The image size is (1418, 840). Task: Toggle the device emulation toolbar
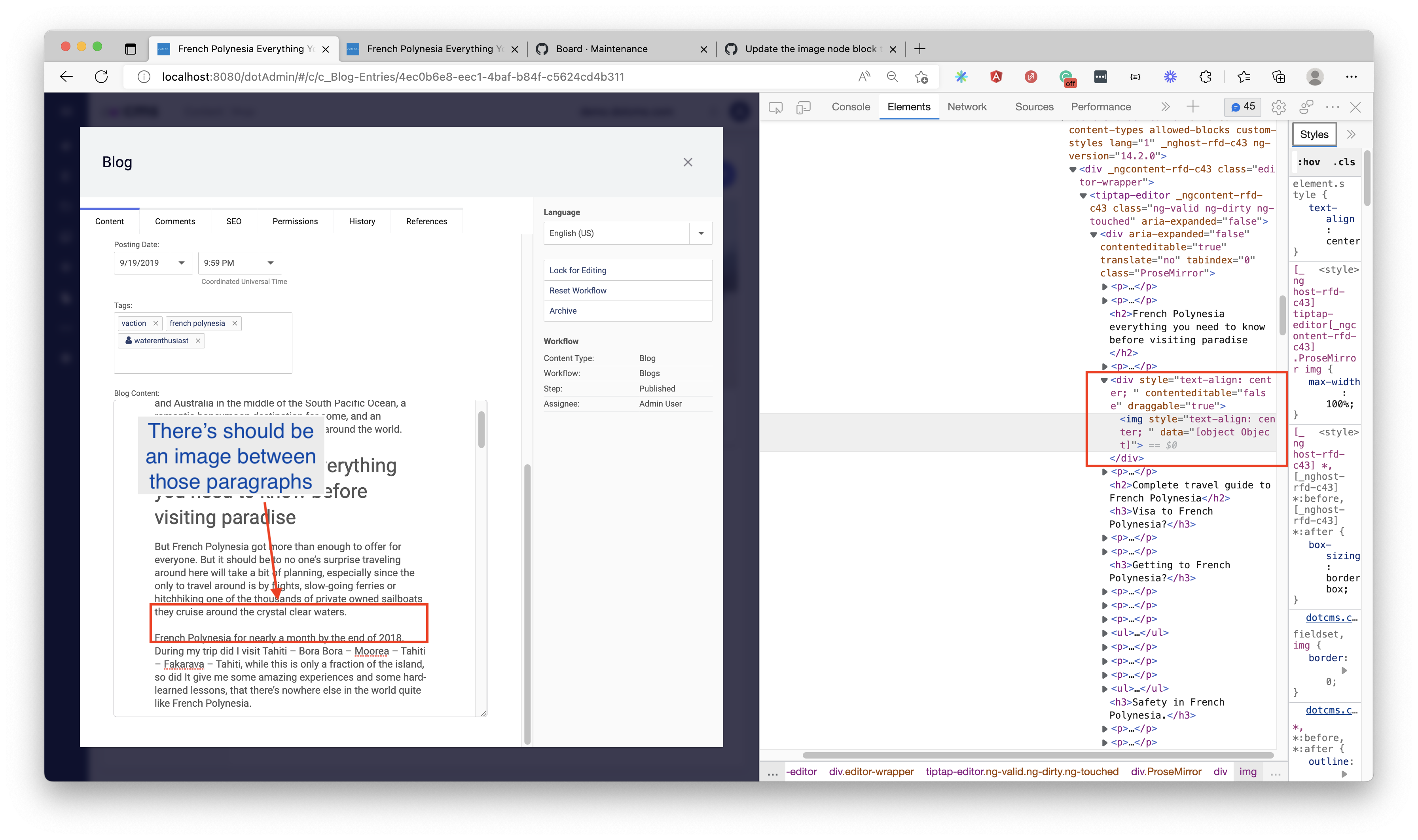803,107
